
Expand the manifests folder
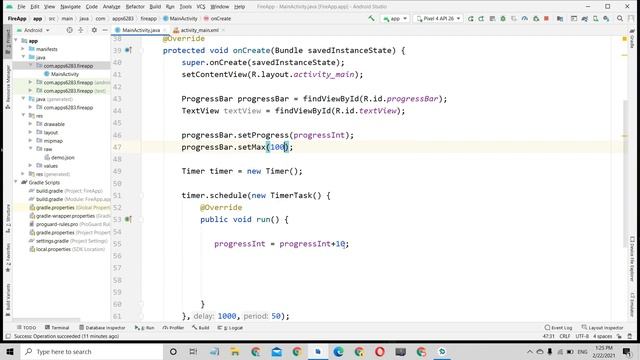pyautogui.click(x=23, y=49)
